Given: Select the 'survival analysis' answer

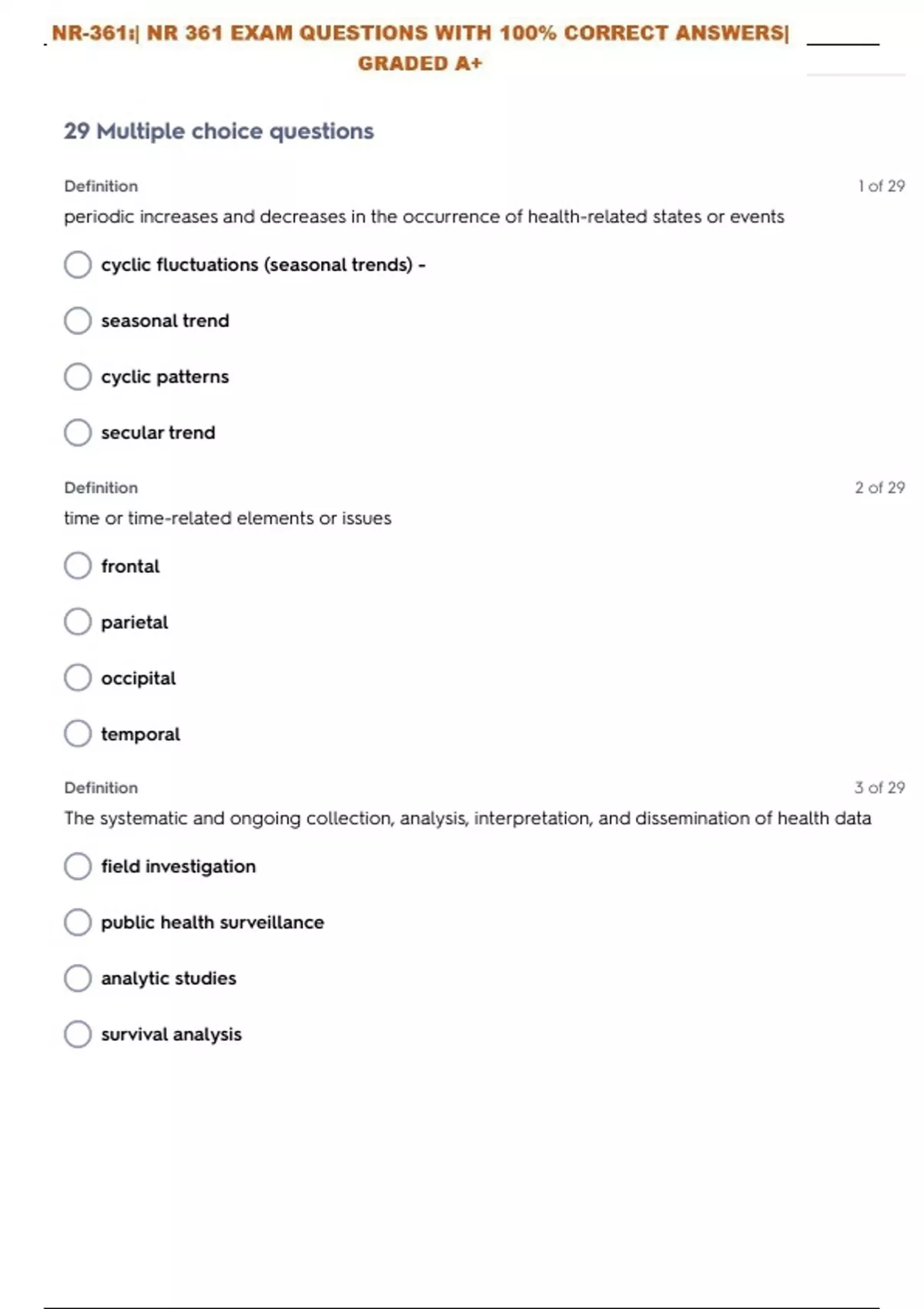Looking at the screenshot, I should click(78, 1034).
